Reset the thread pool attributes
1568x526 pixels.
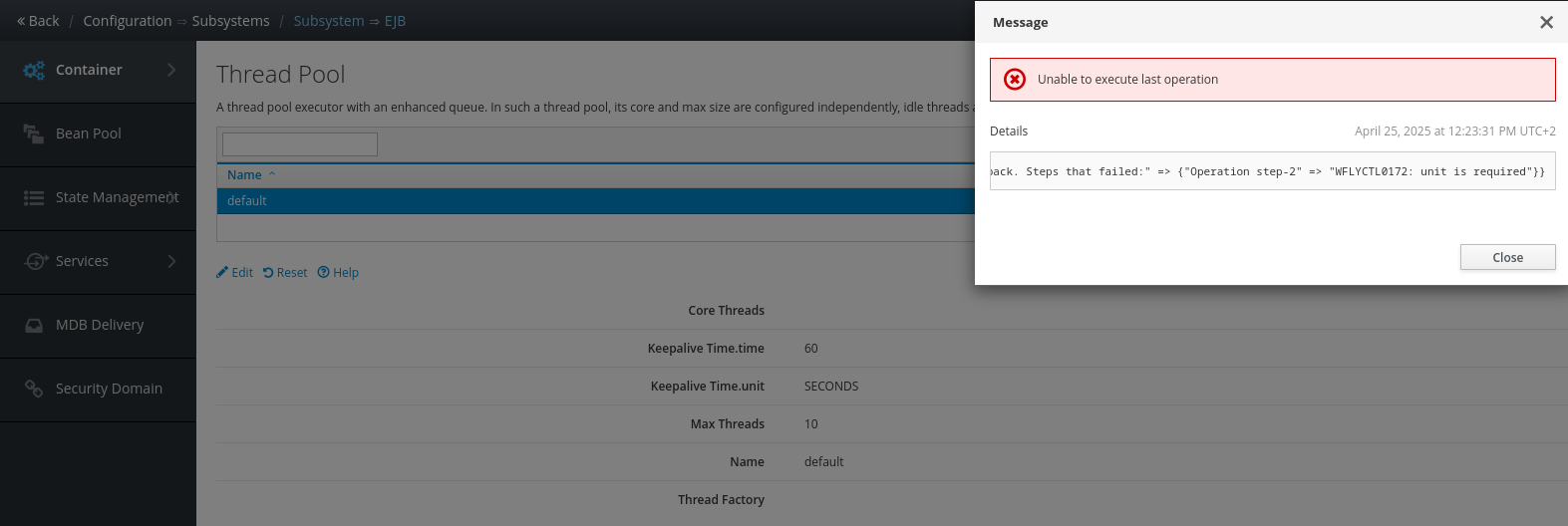(285, 273)
